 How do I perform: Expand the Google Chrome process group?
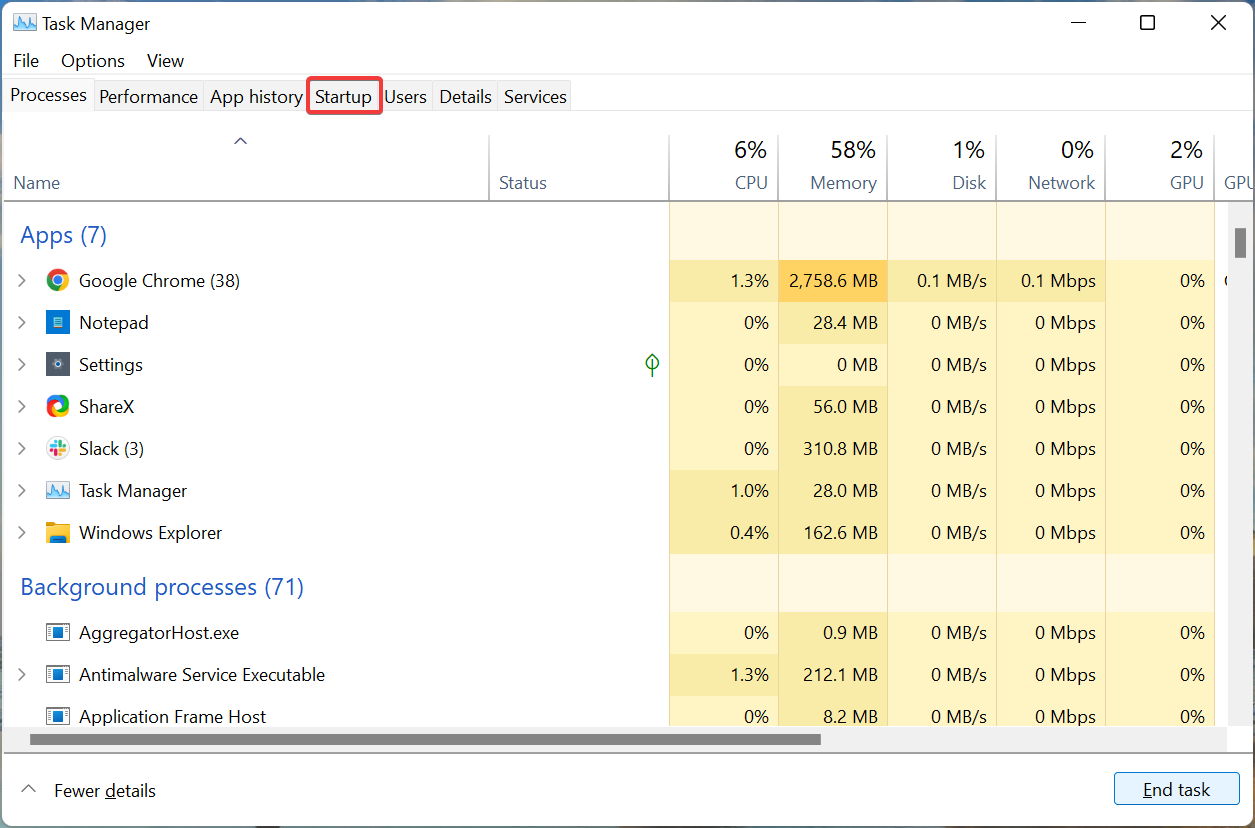pos(21,280)
